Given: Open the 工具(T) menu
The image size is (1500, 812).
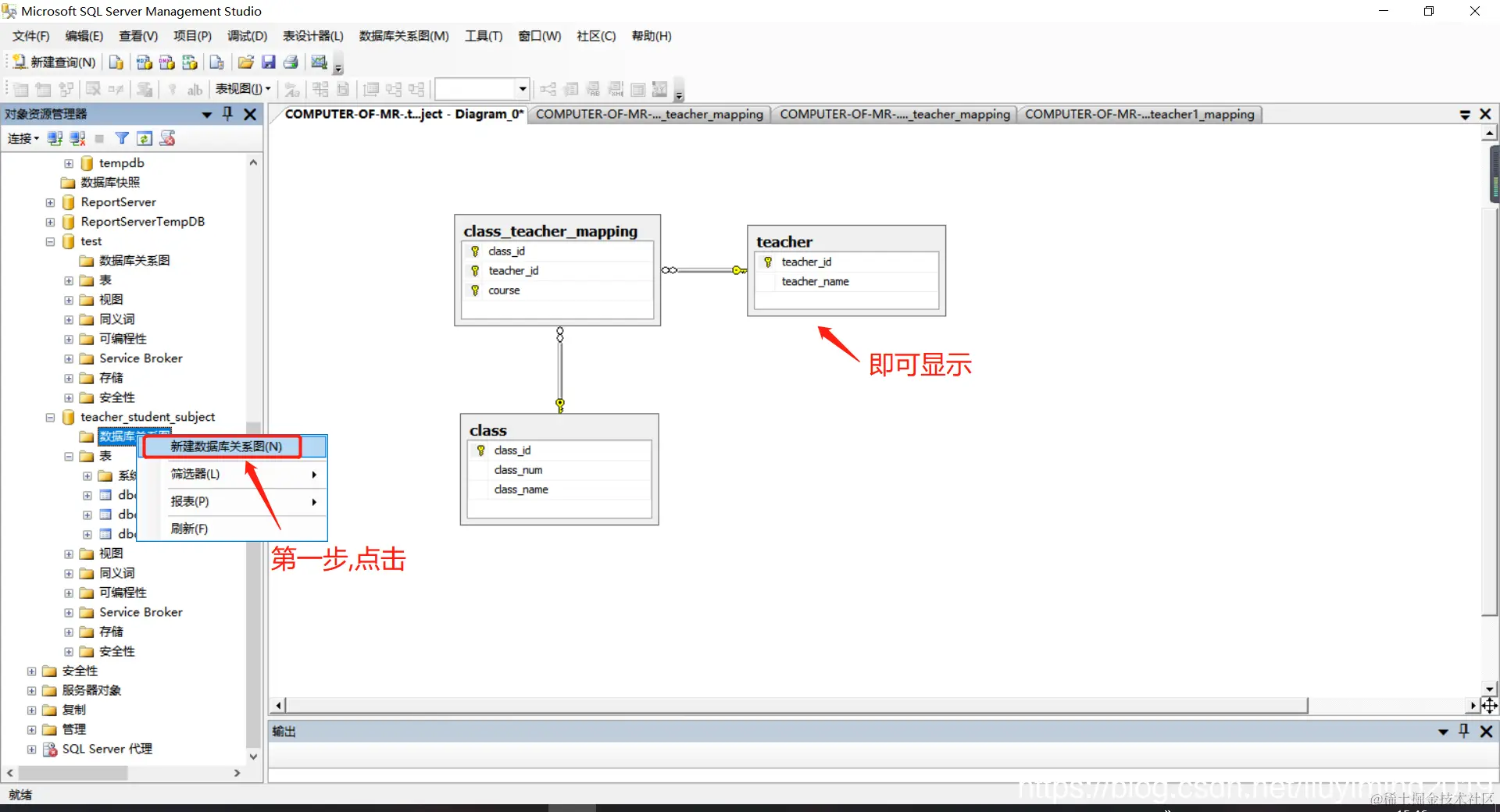Looking at the screenshot, I should 484,36.
